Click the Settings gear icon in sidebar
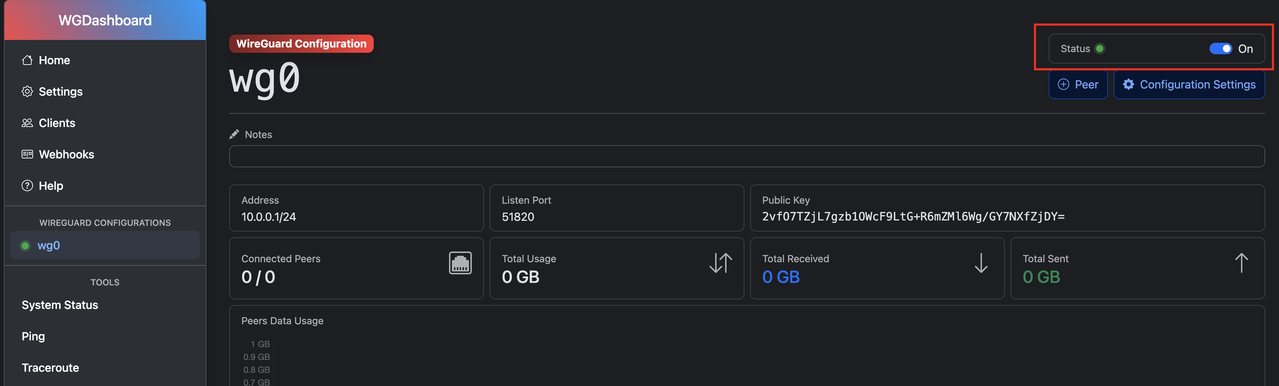The image size is (1279, 386). tap(28, 92)
